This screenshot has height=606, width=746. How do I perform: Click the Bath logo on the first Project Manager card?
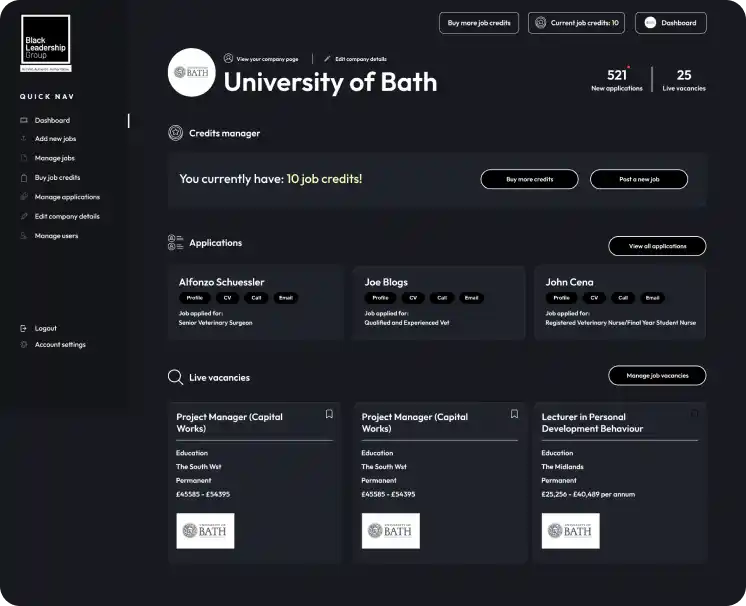click(x=206, y=531)
